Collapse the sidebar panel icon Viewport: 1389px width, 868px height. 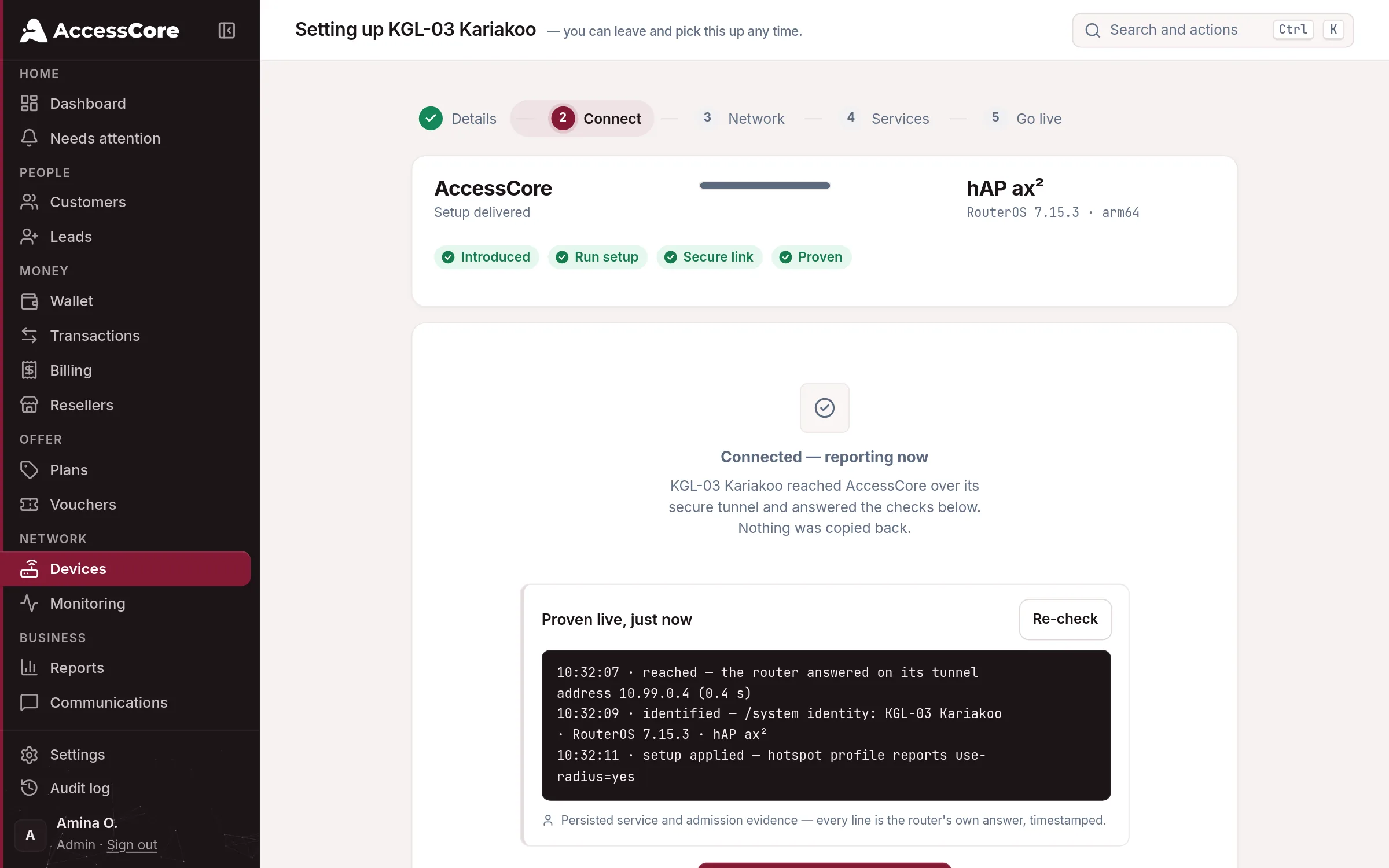click(x=226, y=30)
